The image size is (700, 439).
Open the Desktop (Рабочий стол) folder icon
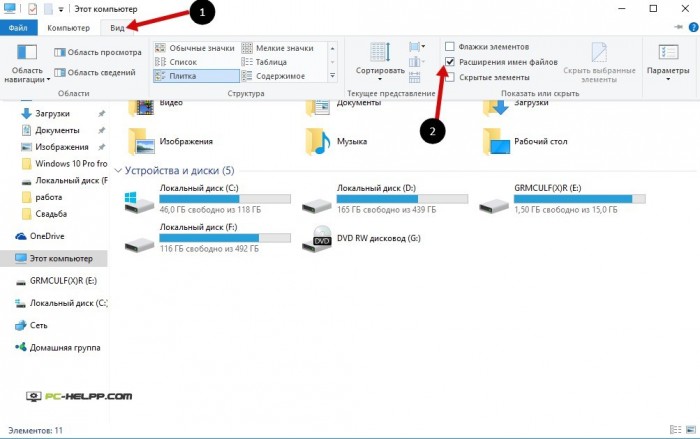point(496,142)
